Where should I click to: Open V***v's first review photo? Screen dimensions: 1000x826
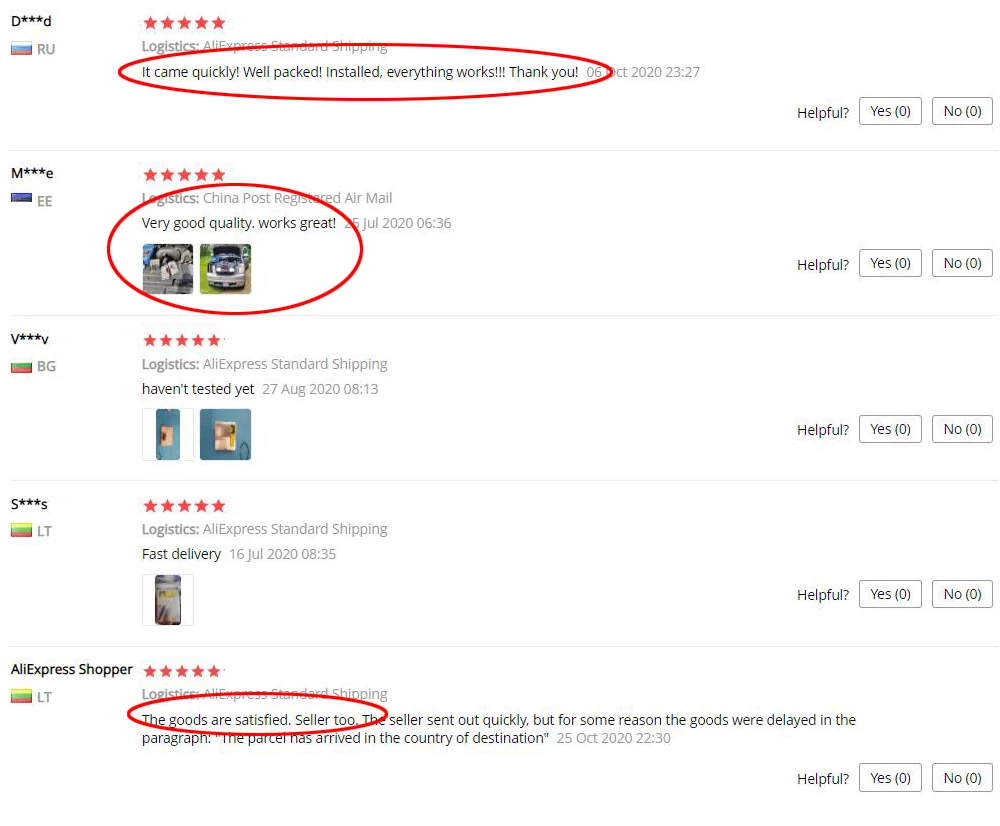(x=168, y=434)
